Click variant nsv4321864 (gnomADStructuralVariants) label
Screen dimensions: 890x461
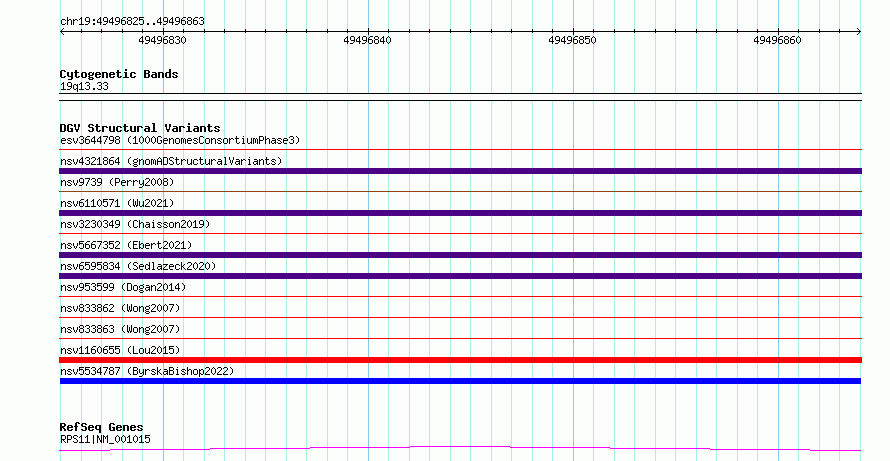coord(171,161)
